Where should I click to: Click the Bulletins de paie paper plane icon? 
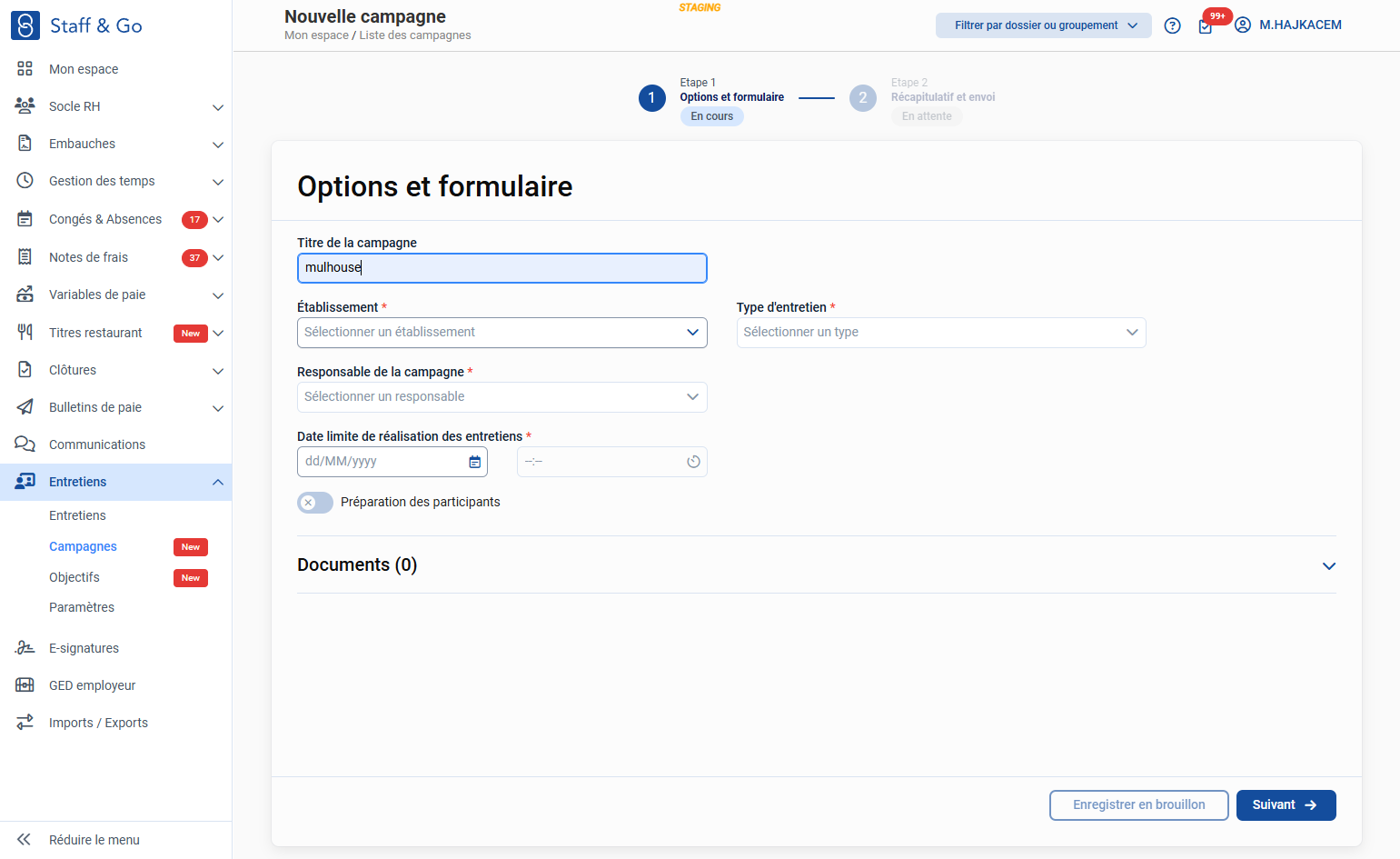(25, 407)
